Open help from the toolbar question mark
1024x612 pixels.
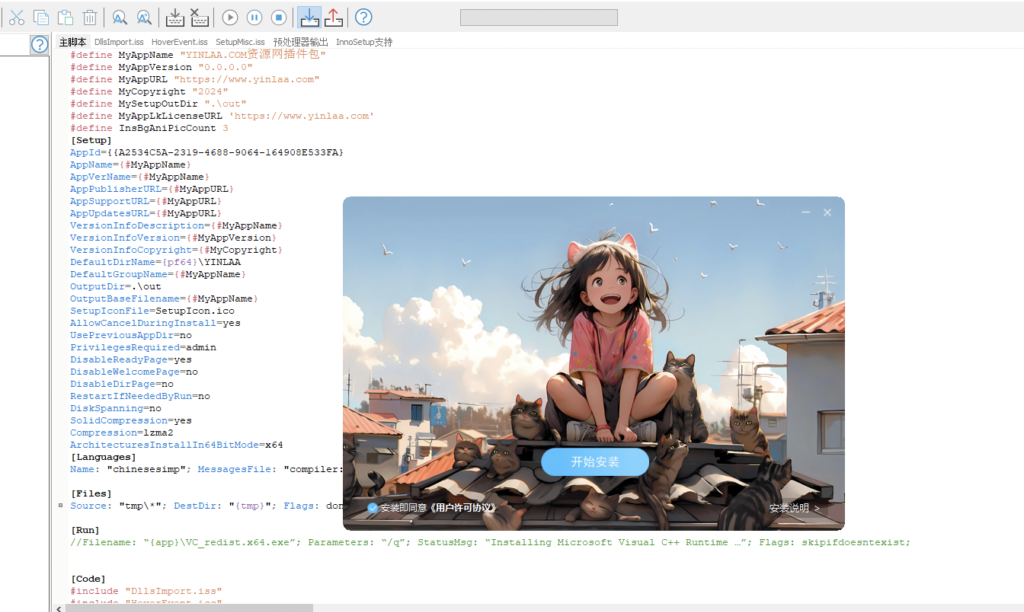pos(364,18)
